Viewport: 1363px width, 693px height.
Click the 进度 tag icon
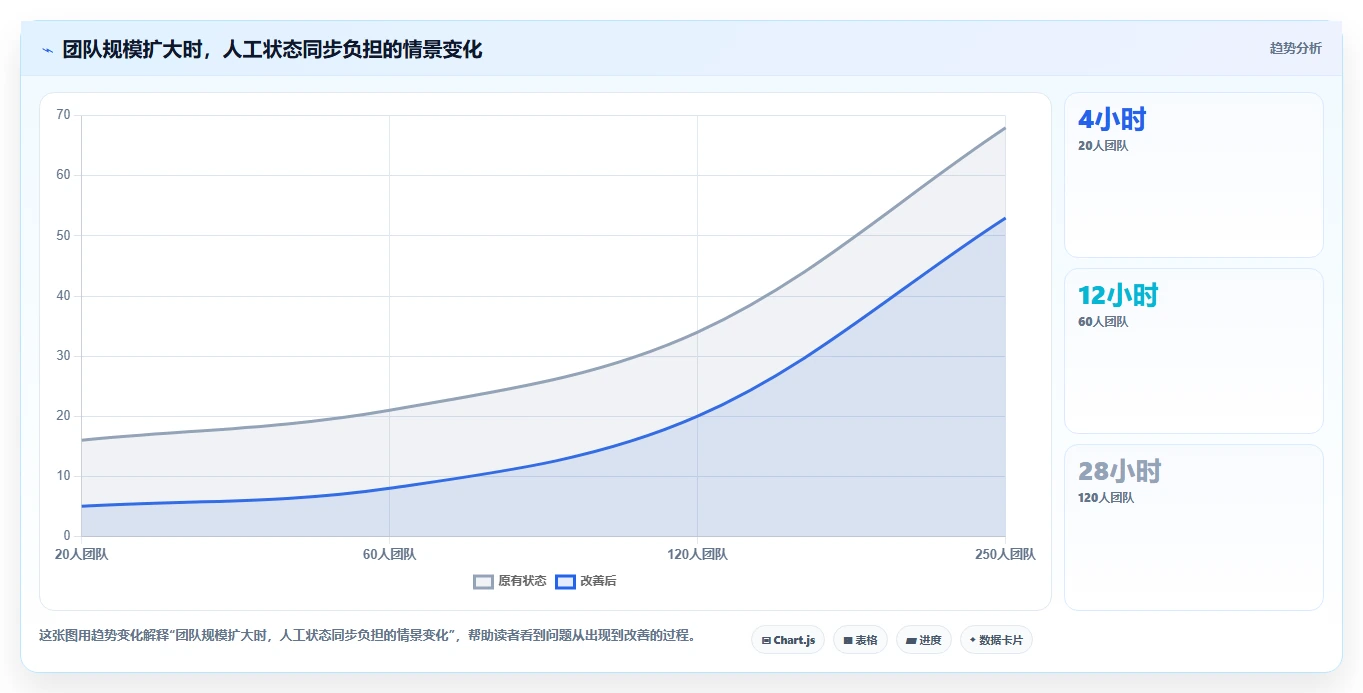911,640
